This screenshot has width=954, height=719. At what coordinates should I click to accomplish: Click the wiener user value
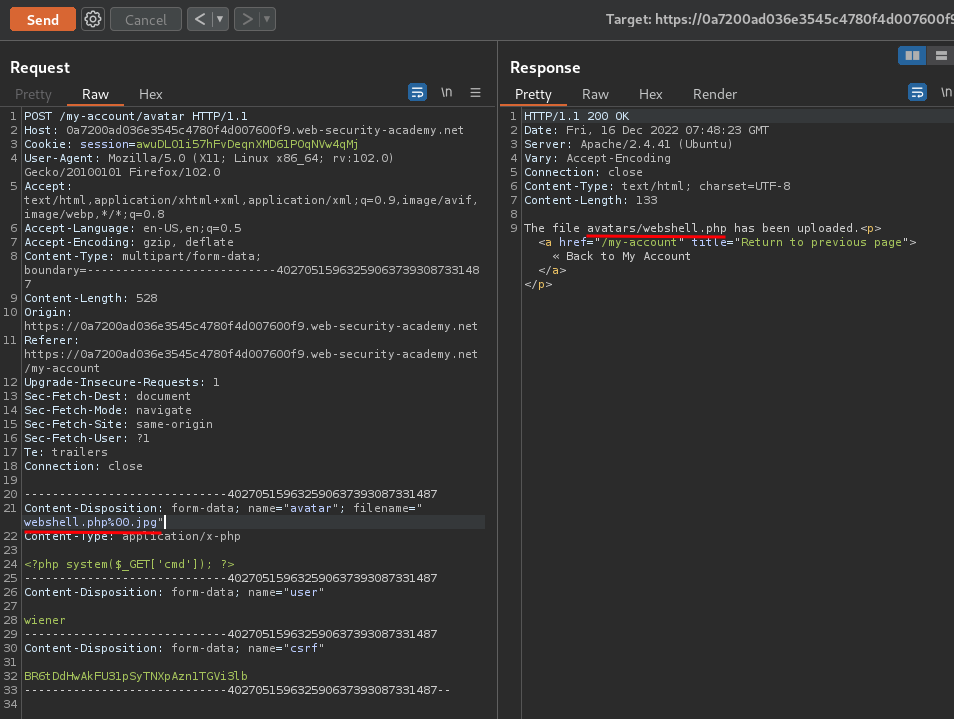tap(44, 620)
